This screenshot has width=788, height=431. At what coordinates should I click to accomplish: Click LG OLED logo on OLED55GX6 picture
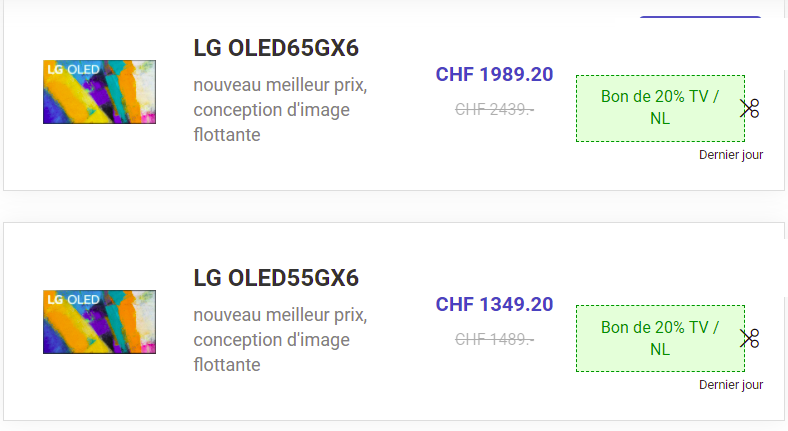point(73,300)
